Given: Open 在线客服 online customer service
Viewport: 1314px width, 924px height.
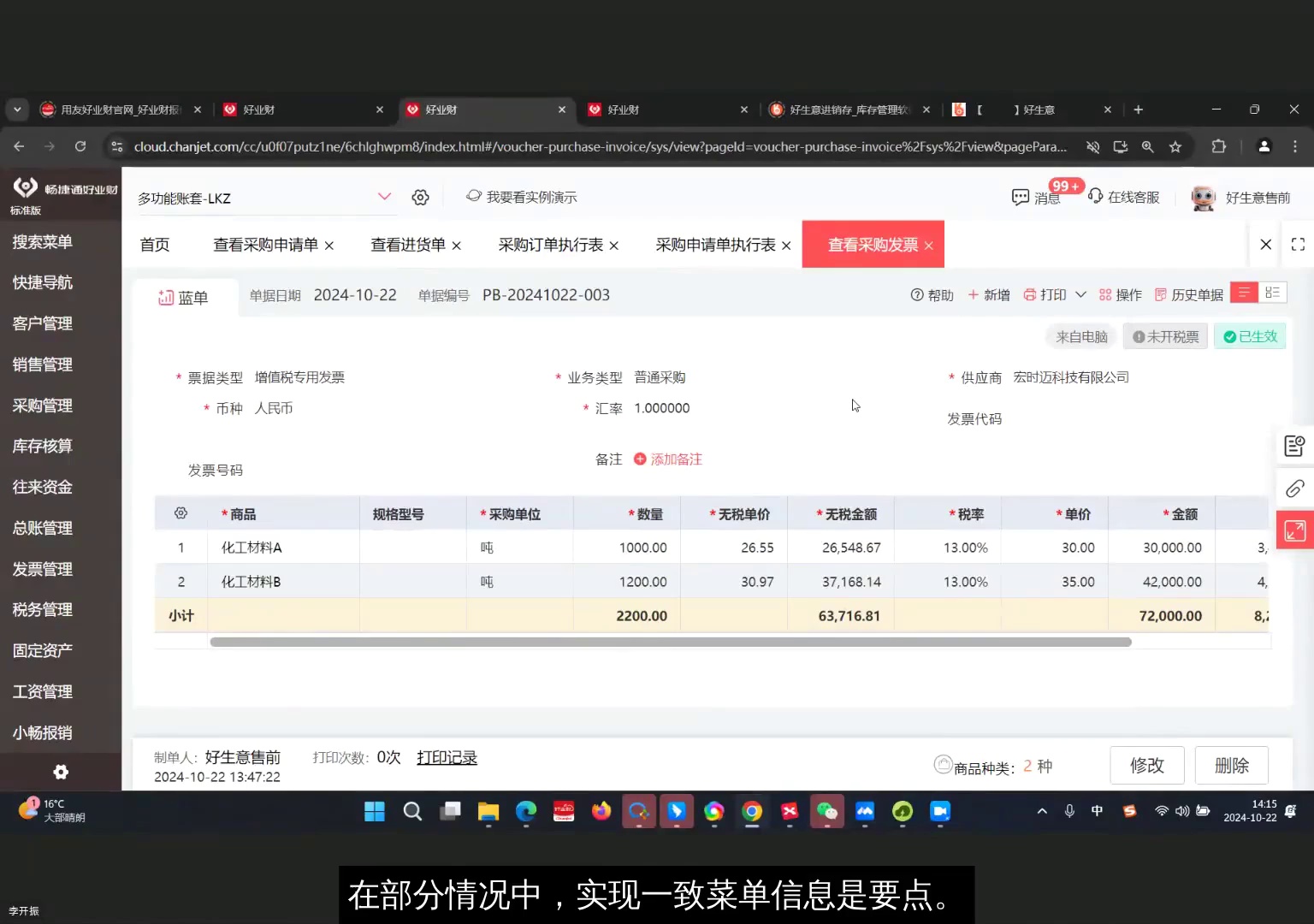Looking at the screenshot, I should 1126,197.
